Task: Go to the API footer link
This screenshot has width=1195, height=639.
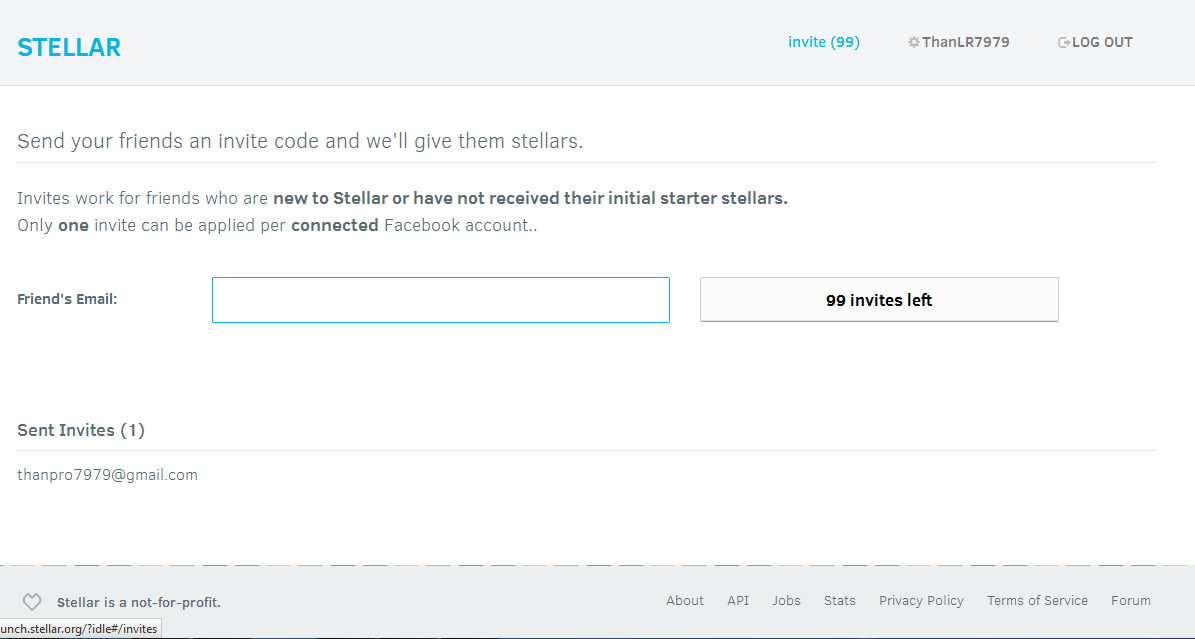Action: point(738,601)
